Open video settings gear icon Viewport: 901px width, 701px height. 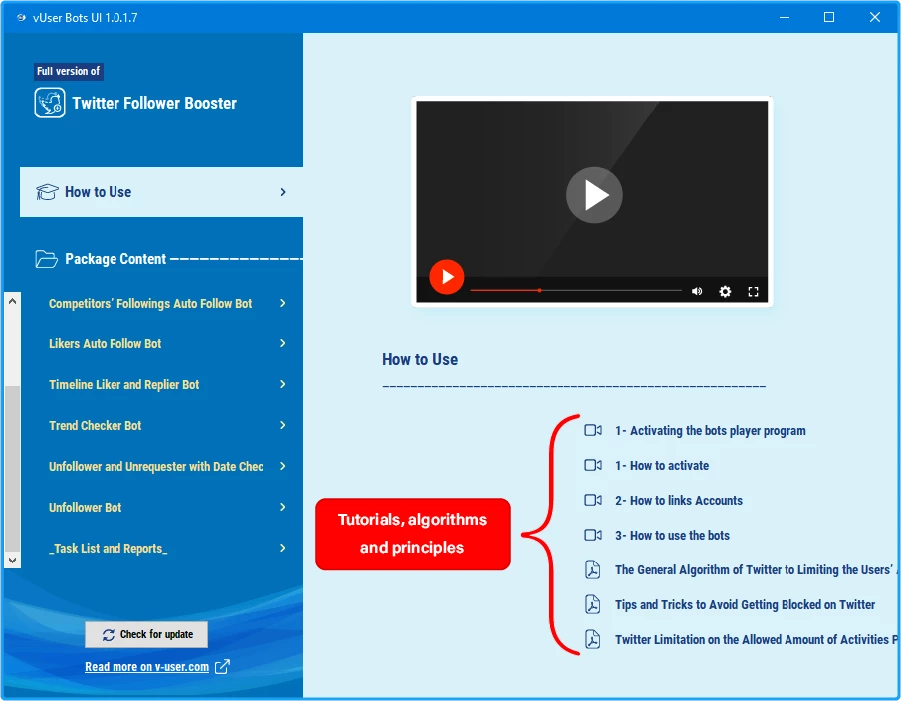(725, 291)
